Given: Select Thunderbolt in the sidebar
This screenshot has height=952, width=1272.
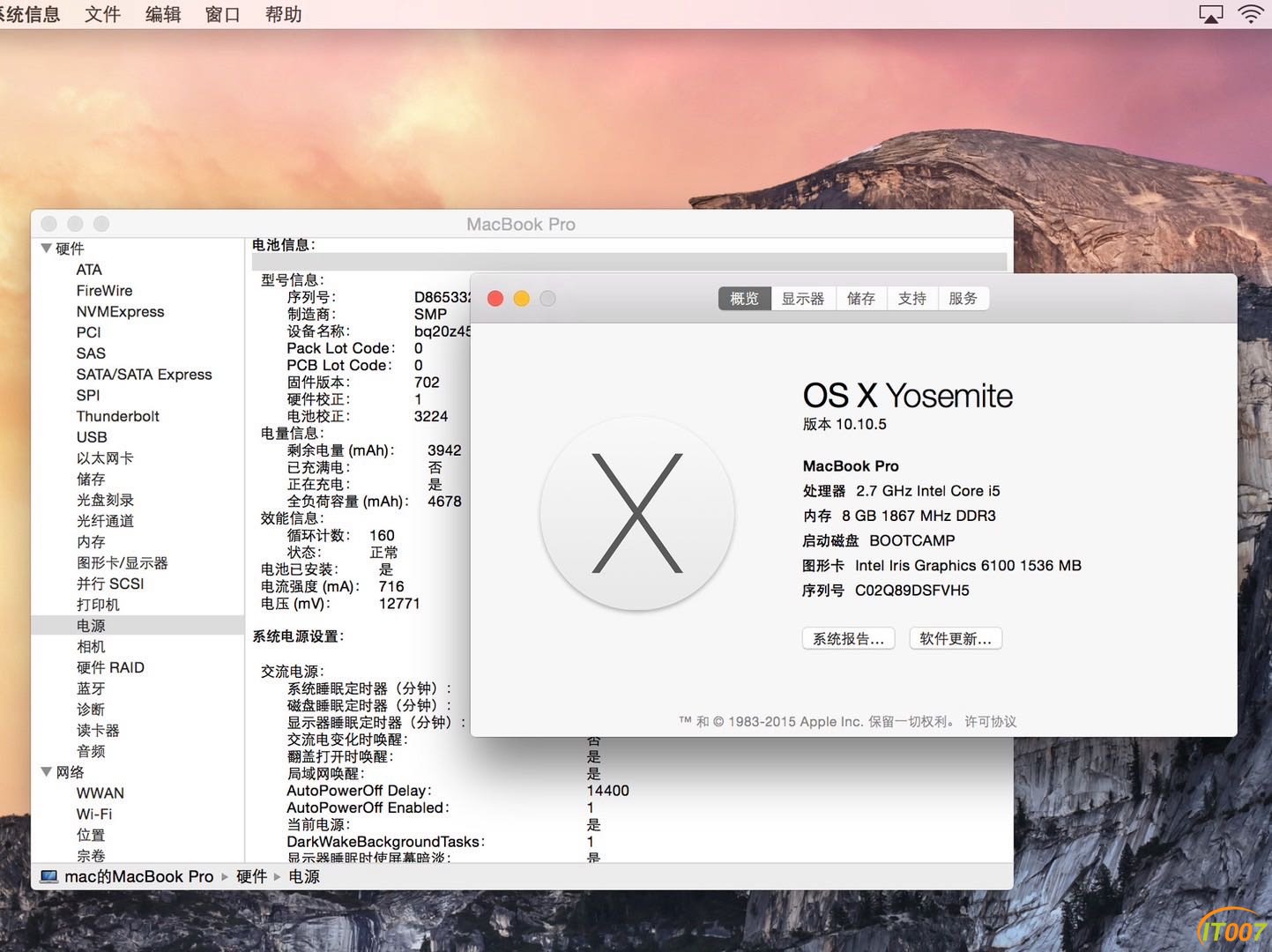Looking at the screenshot, I should coord(118,416).
